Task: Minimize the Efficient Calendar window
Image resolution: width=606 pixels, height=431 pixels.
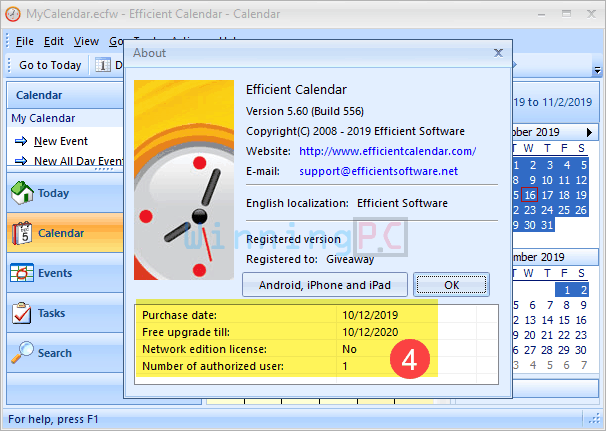Action: coord(541,15)
